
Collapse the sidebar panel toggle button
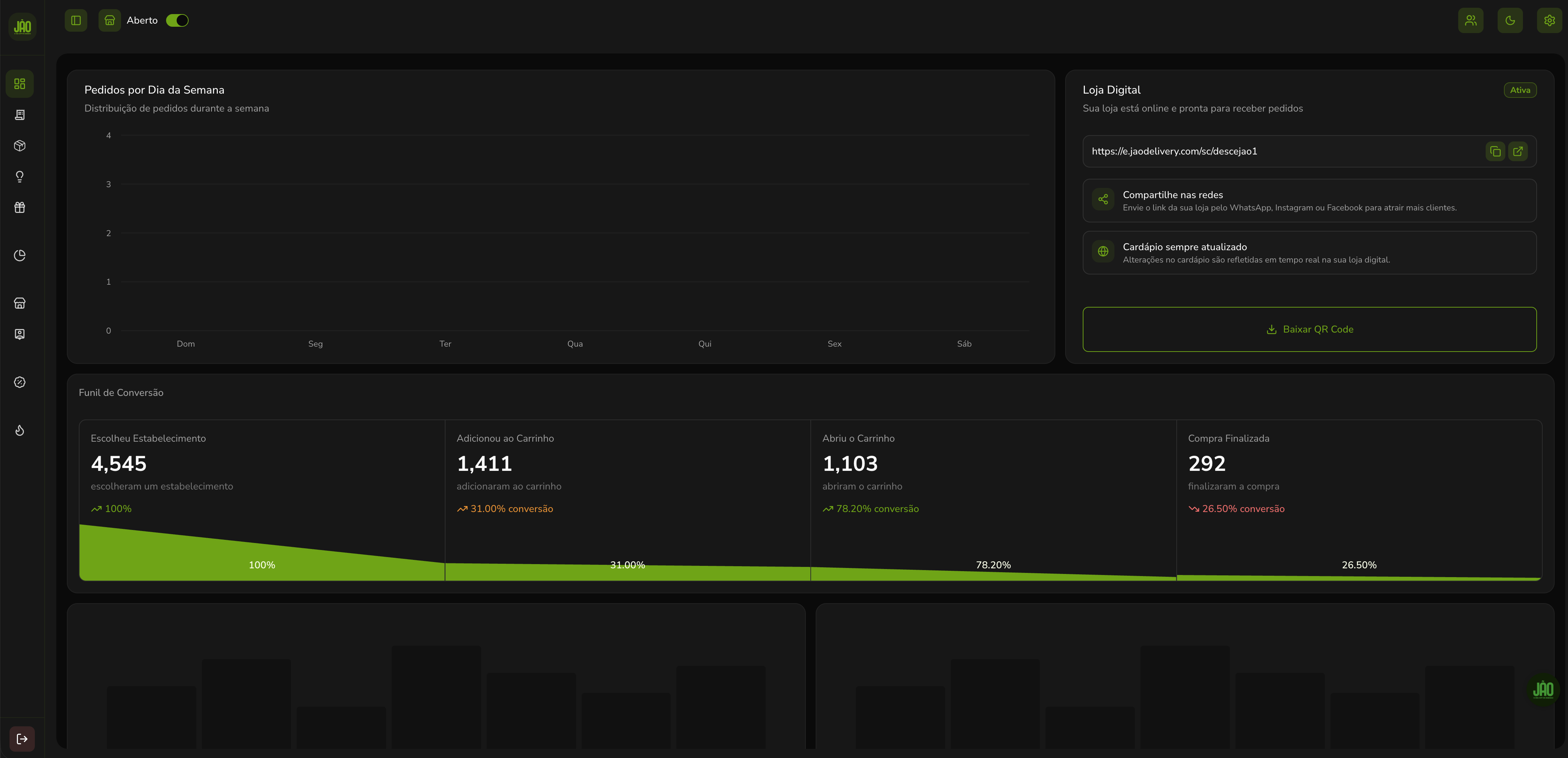coord(76,21)
